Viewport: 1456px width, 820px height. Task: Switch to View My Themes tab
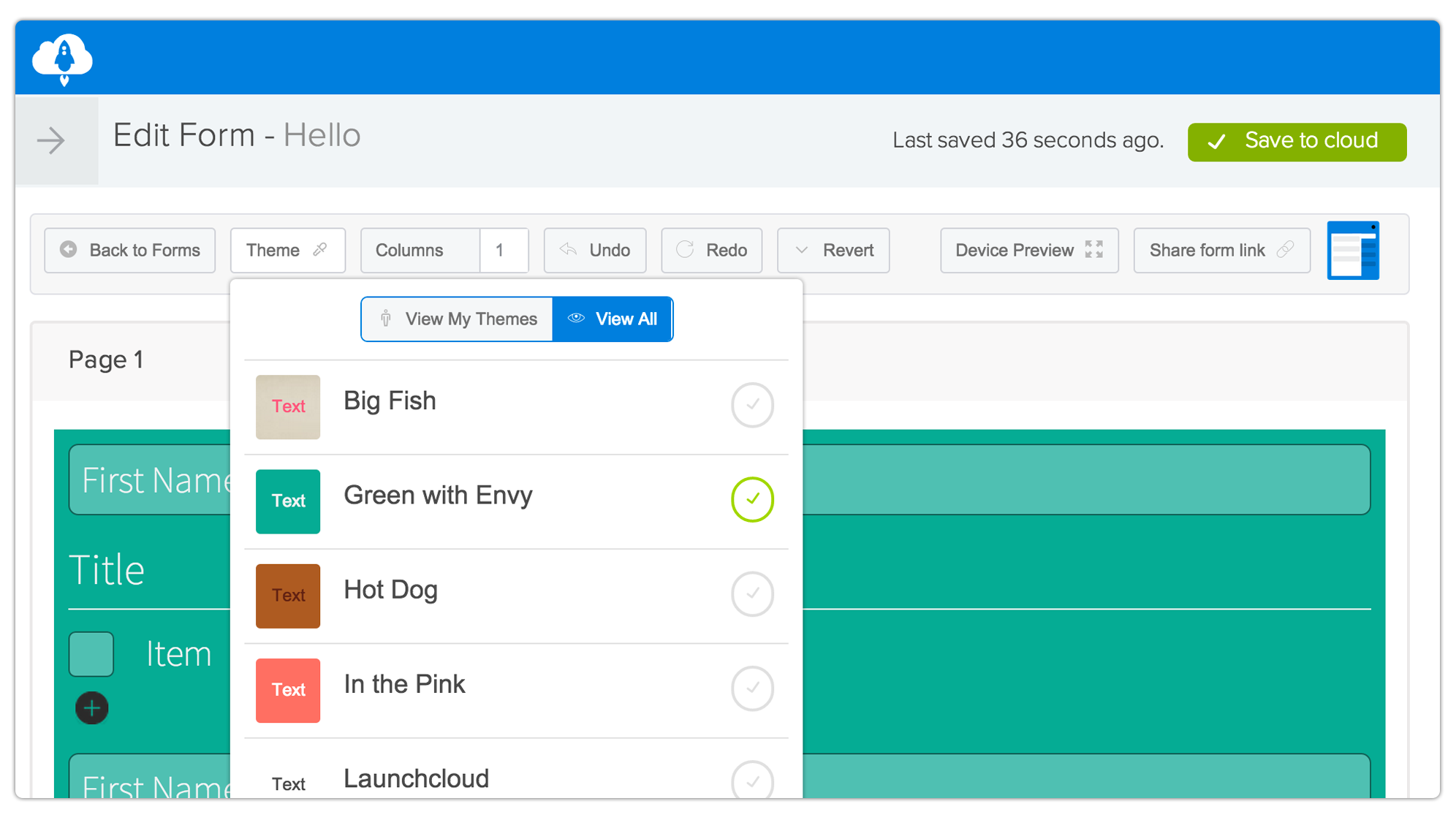(458, 319)
